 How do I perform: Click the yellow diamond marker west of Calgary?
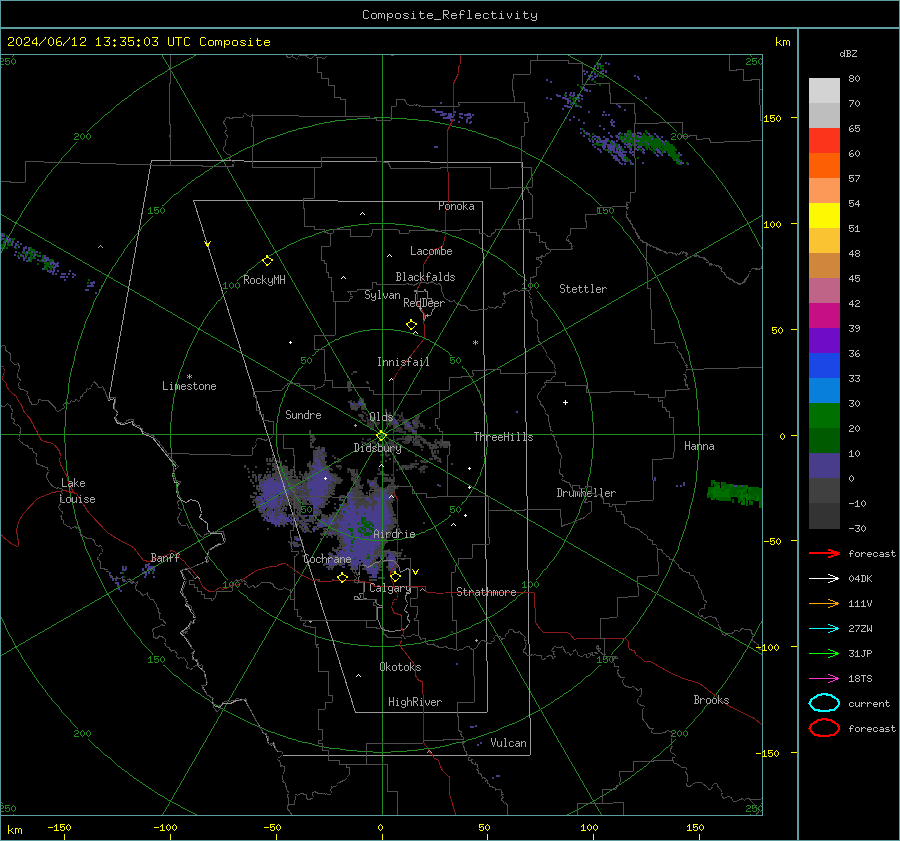click(342, 577)
